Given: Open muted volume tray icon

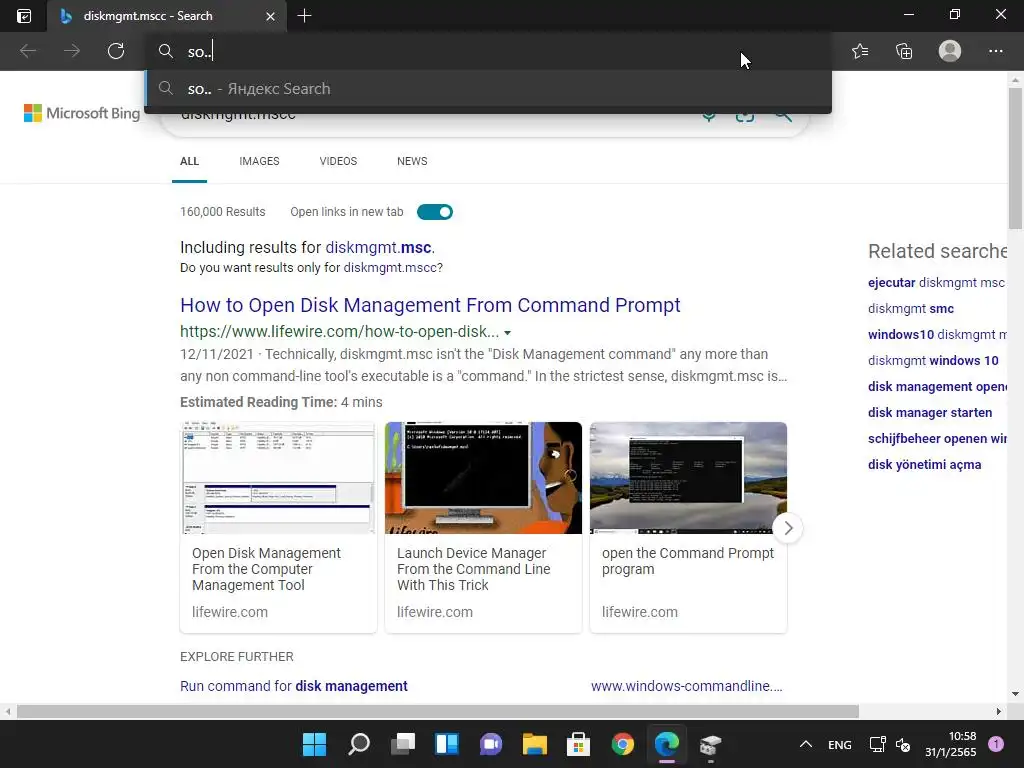Looking at the screenshot, I should pyautogui.click(x=903, y=744).
